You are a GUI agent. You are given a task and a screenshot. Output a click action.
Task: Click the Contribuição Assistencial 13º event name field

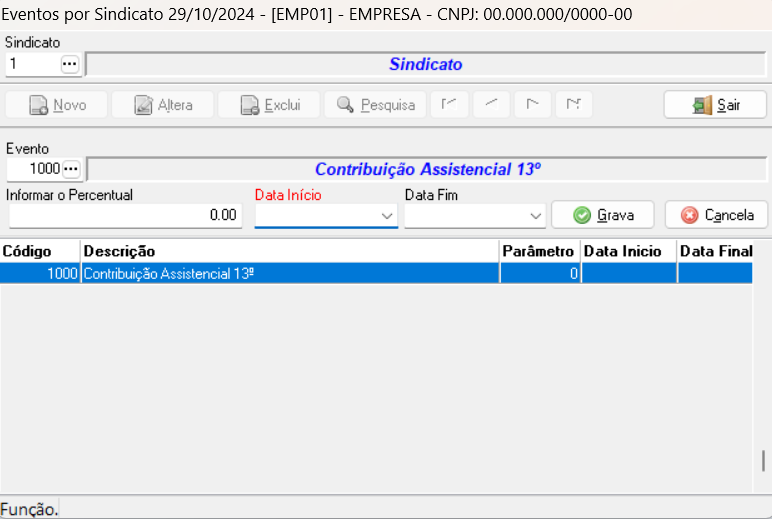tap(427, 169)
